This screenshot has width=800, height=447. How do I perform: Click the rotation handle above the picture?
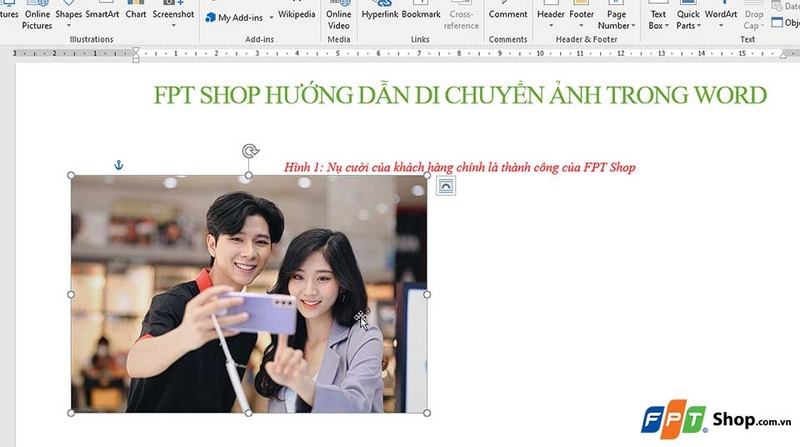pos(250,151)
